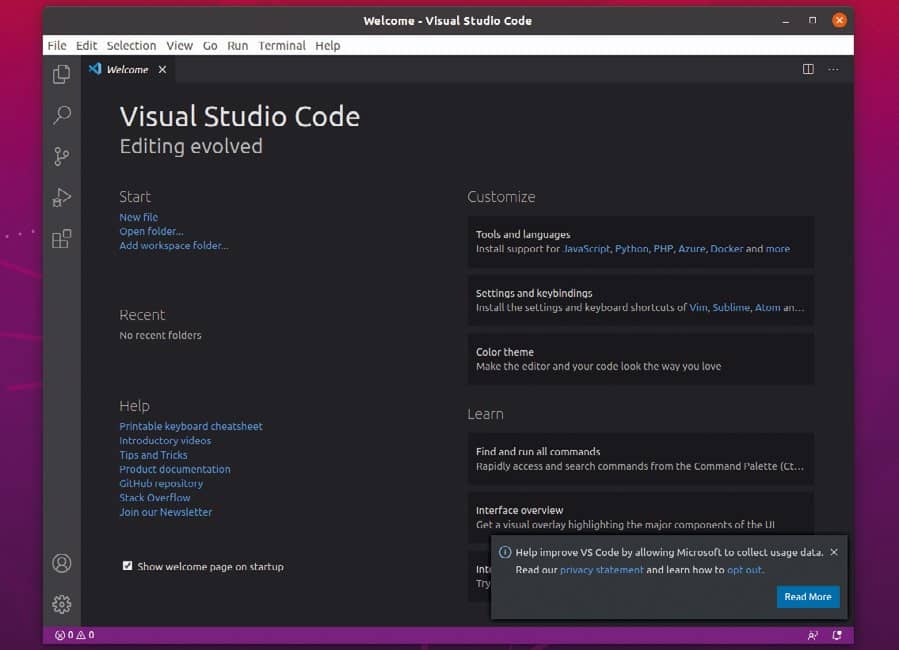
Task: Click the JavaScript language link
Action: click(x=587, y=249)
